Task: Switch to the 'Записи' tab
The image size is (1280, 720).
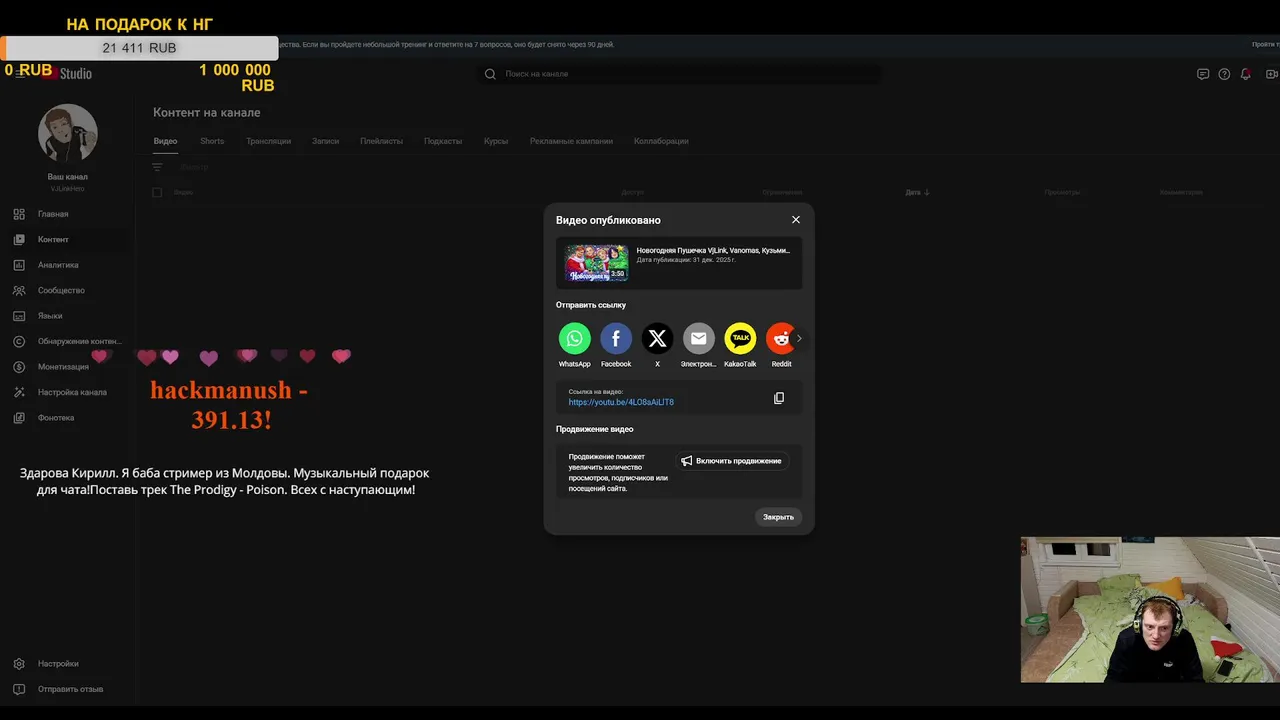Action: click(x=325, y=141)
